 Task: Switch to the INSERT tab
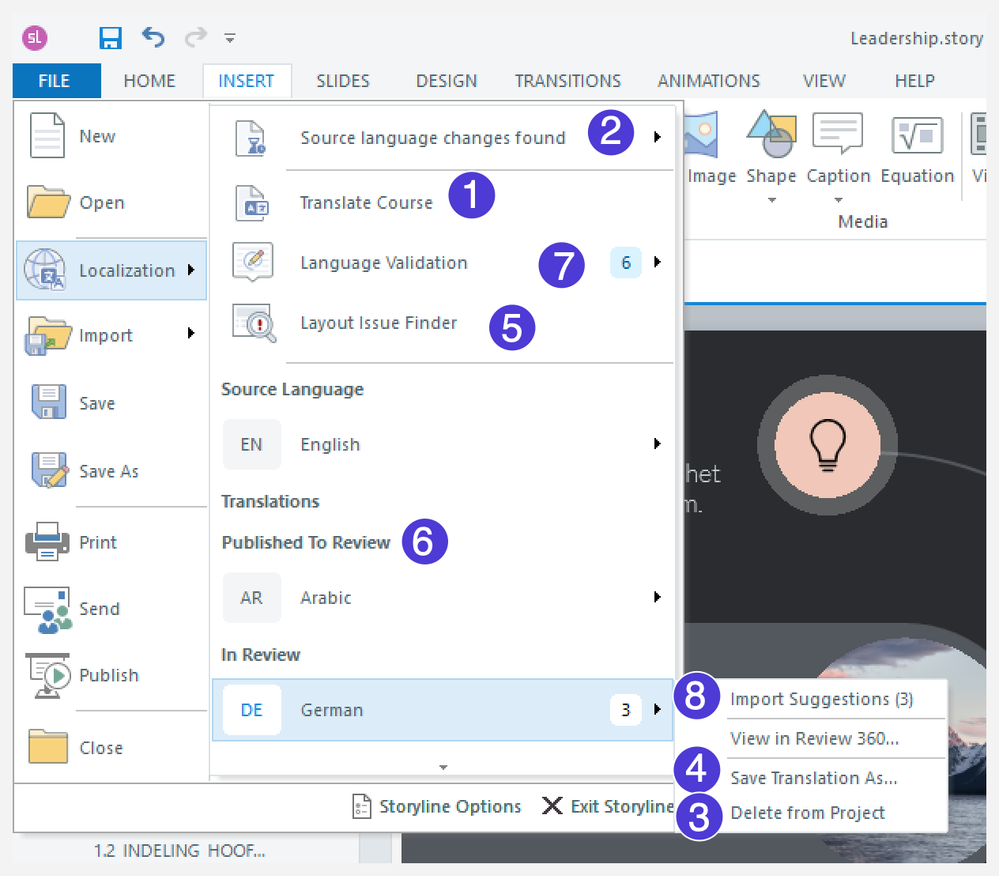[x=247, y=81]
